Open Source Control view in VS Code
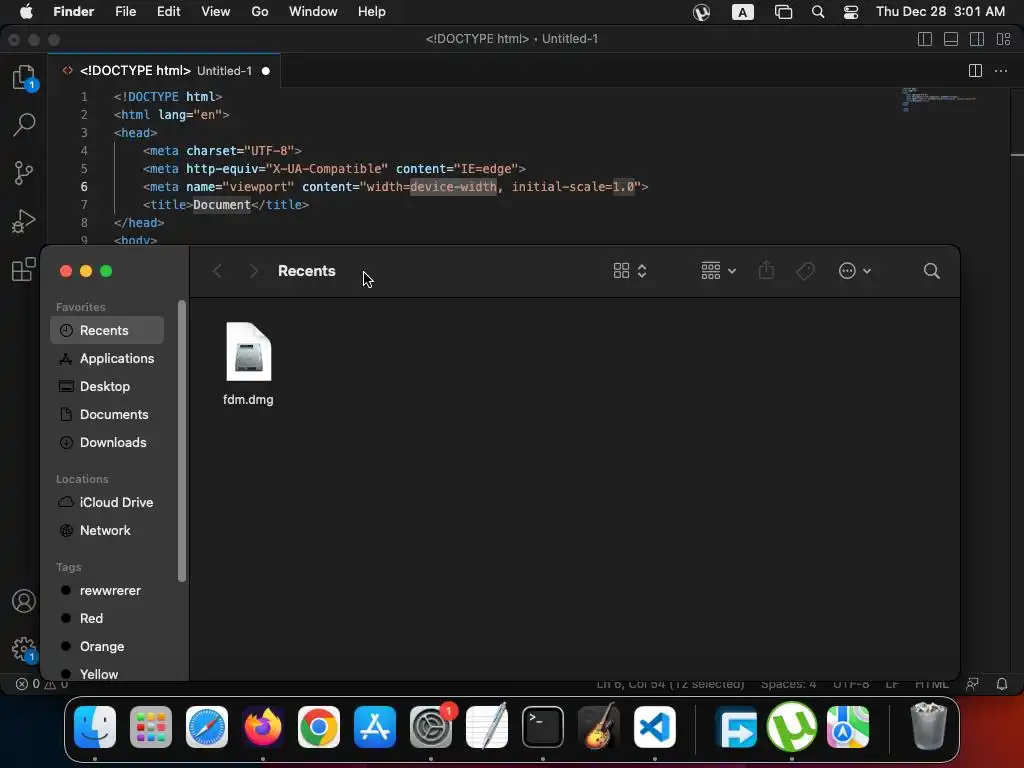 pos(24,173)
